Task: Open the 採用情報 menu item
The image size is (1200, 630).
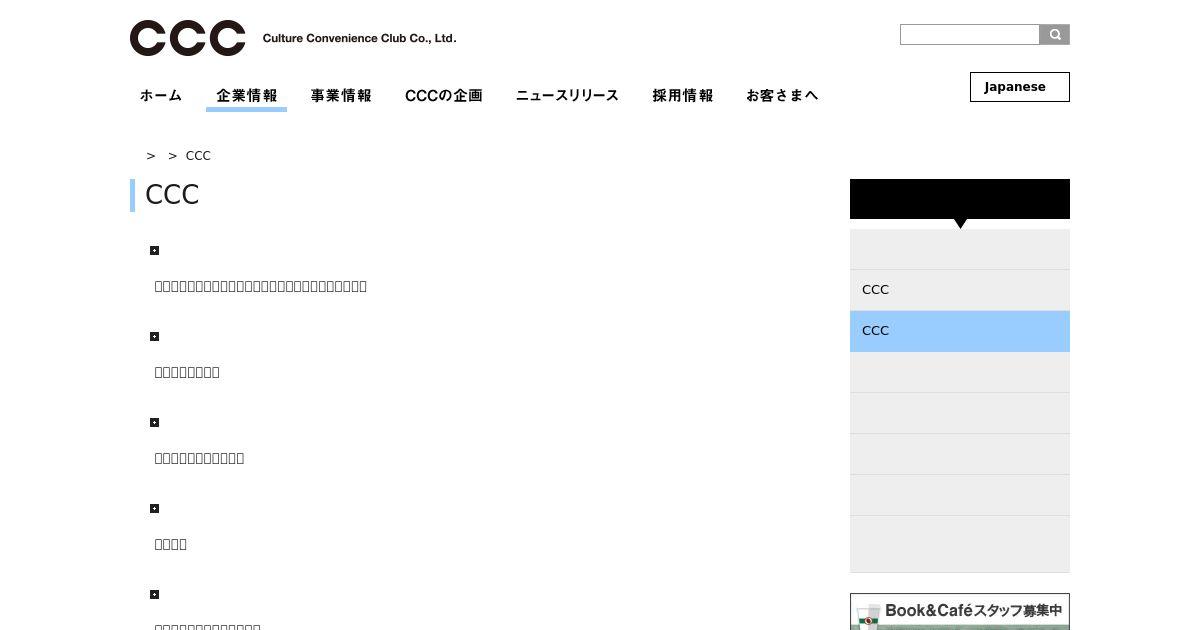Action: pyautogui.click(x=683, y=95)
